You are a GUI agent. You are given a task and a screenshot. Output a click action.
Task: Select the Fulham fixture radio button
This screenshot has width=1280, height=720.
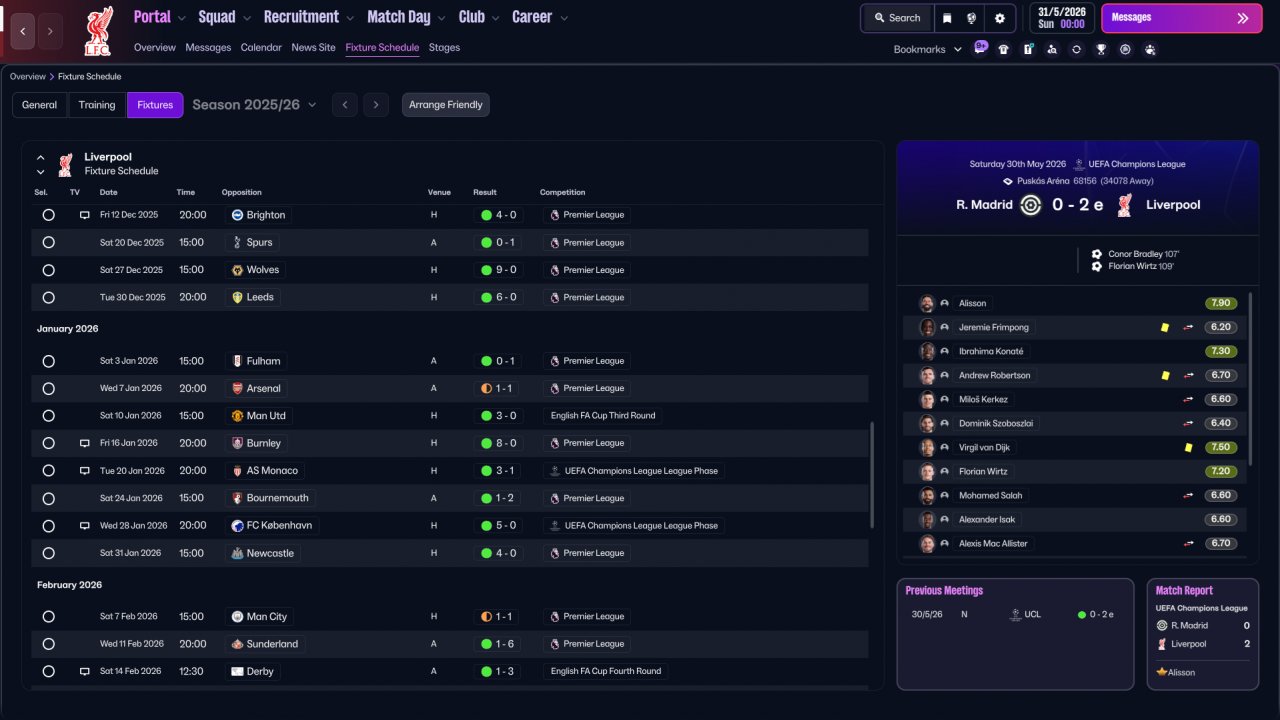tap(48, 361)
